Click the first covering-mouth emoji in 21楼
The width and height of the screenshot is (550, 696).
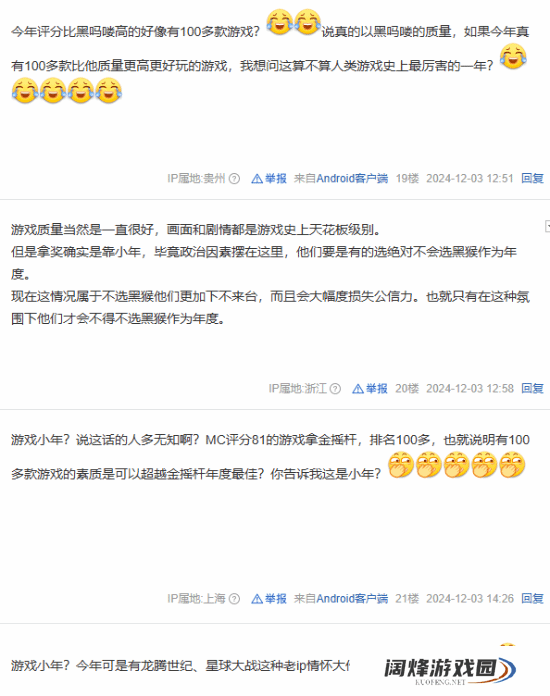401,465
